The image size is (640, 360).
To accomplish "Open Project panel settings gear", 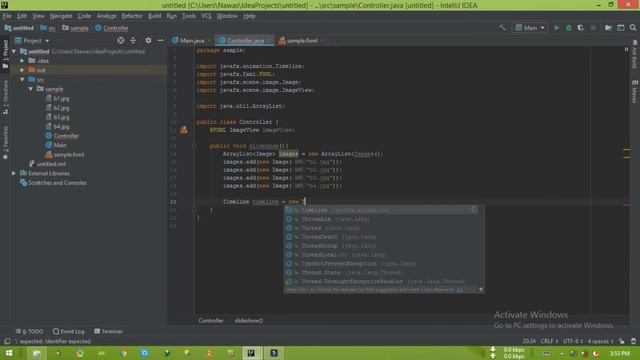I will [148, 40].
